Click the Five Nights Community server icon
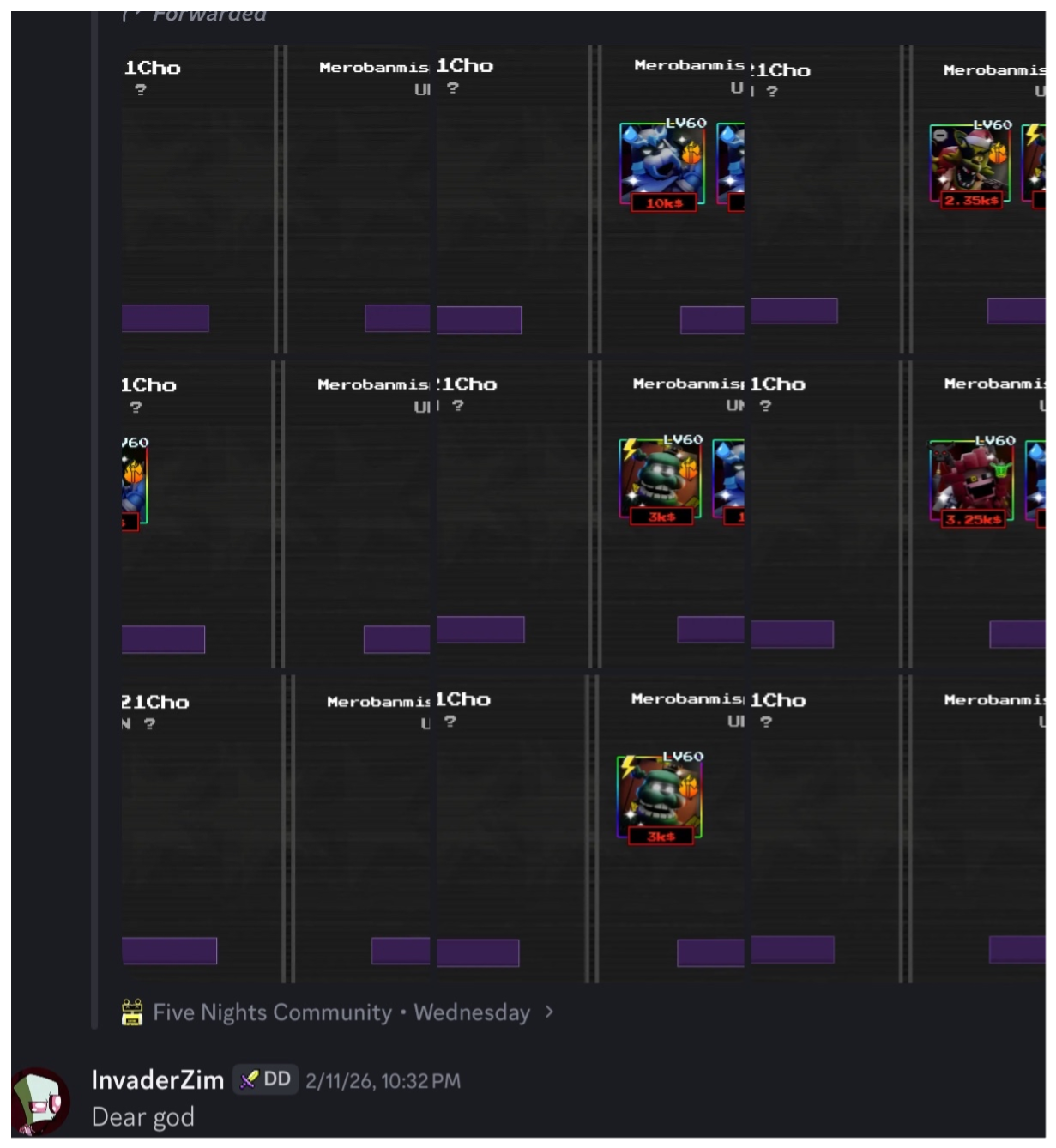1056x1148 pixels. (132, 1012)
